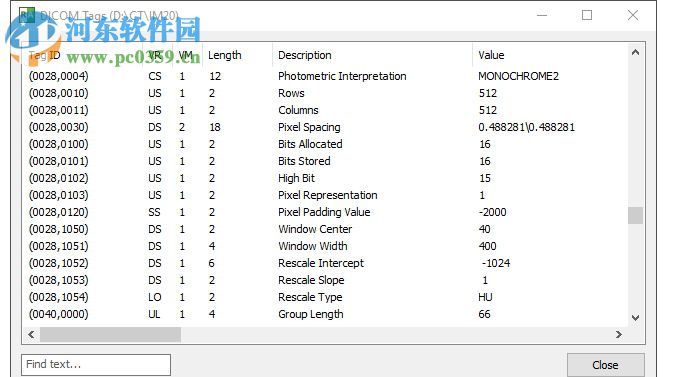The height and width of the screenshot is (377, 676).
Task: Click the -2000 padding value
Action: 492,212
